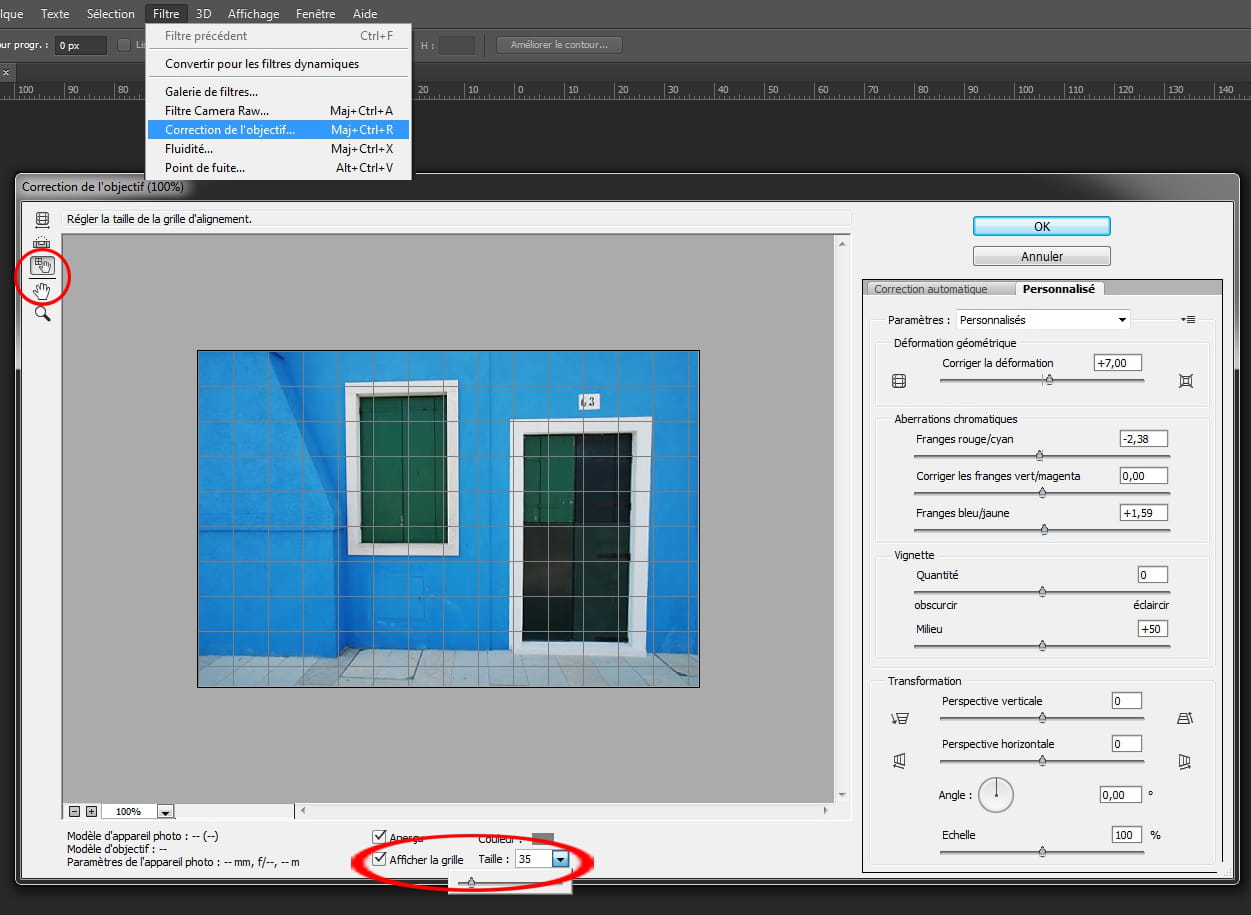Uncheck the Aperçu checkbox
Viewport: 1251px width, 915px height.
coord(379,837)
